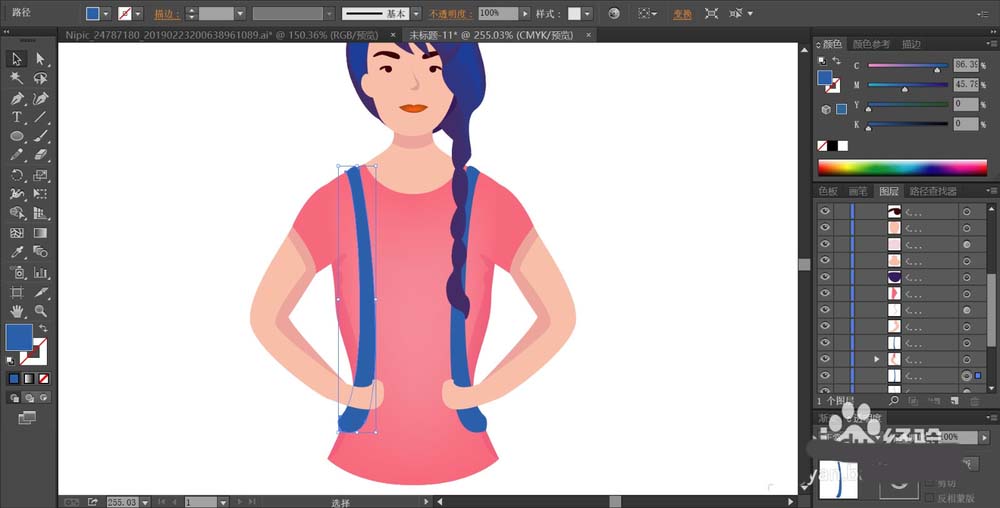Open the fill color dropdown in control bar
This screenshot has height=508, width=1000.
(106, 13)
